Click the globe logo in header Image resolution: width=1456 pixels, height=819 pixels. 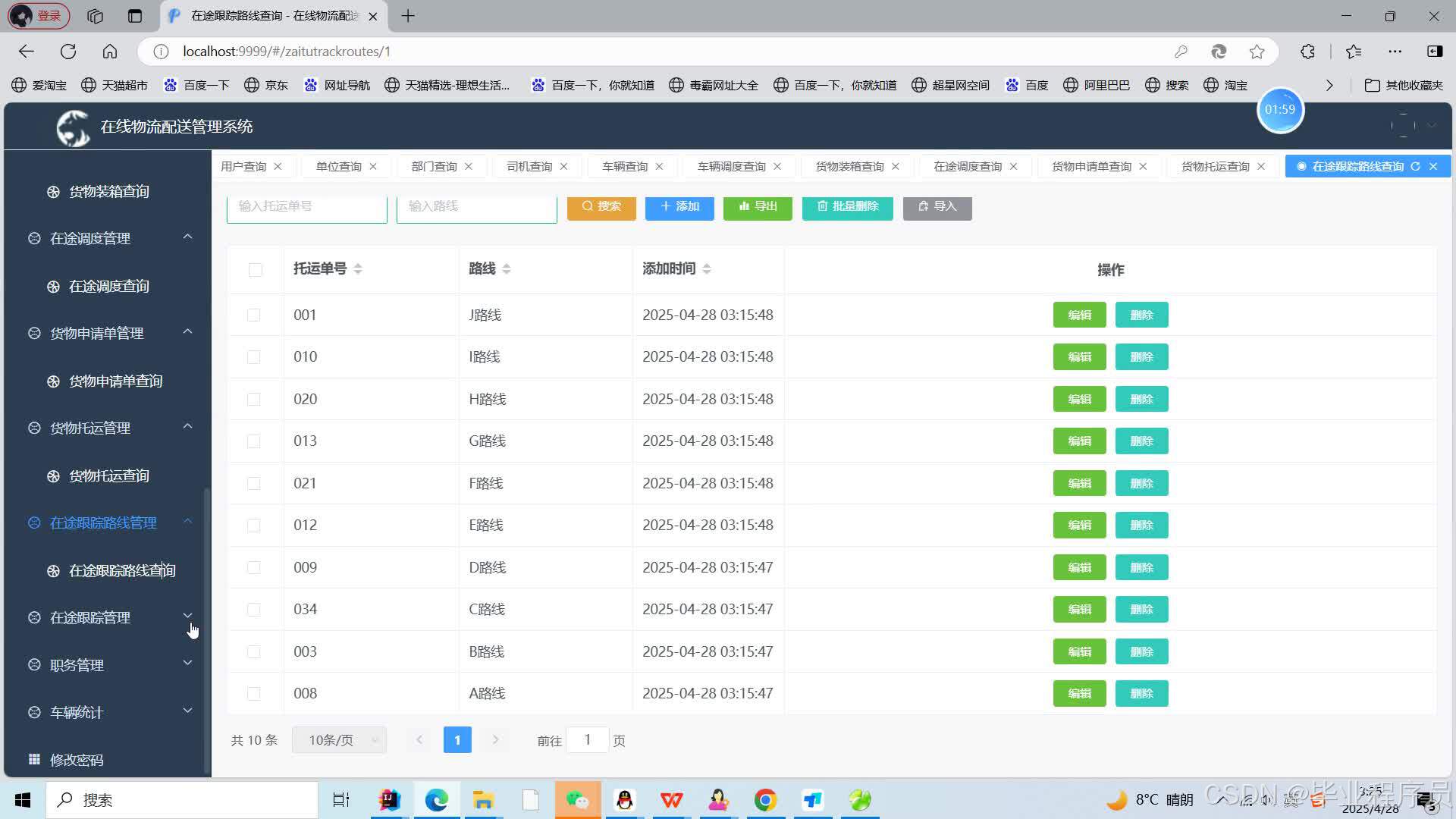74,127
